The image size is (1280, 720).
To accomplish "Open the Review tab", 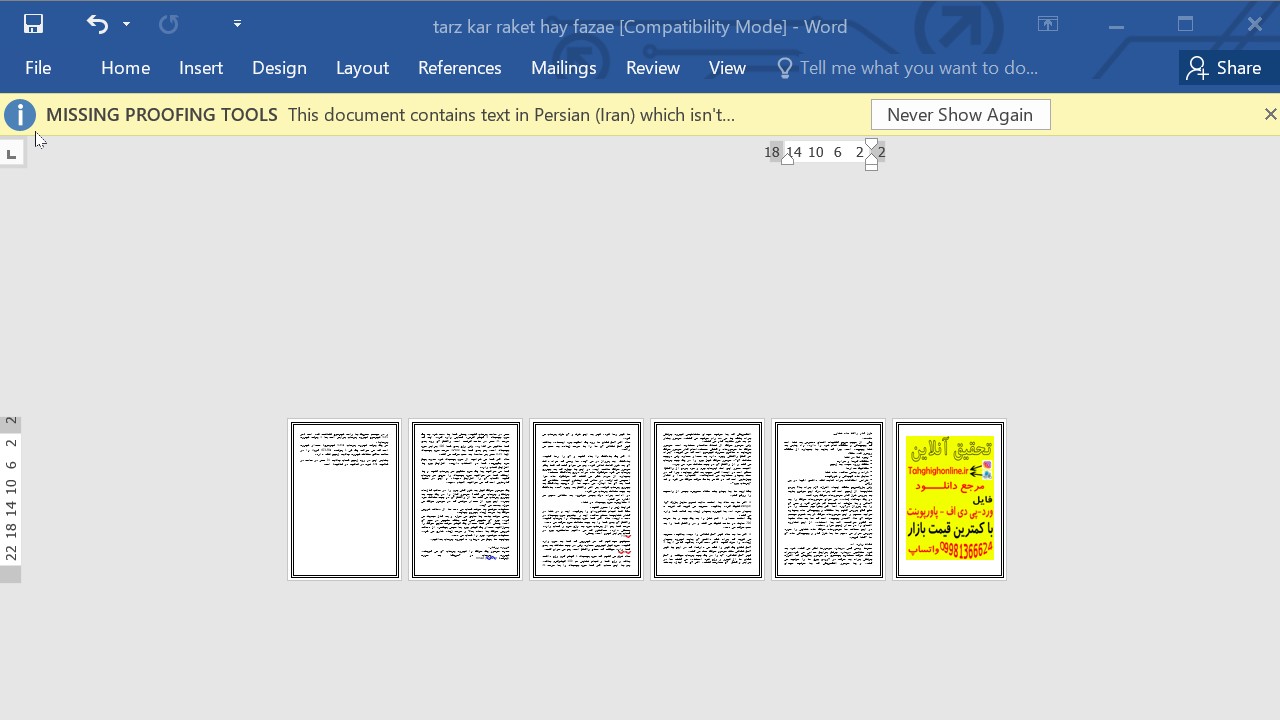I will [653, 68].
